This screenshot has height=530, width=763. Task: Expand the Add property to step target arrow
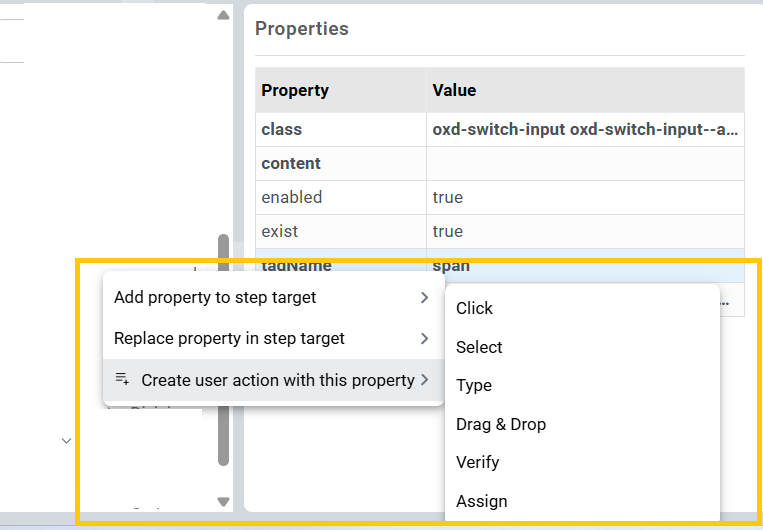(x=425, y=298)
